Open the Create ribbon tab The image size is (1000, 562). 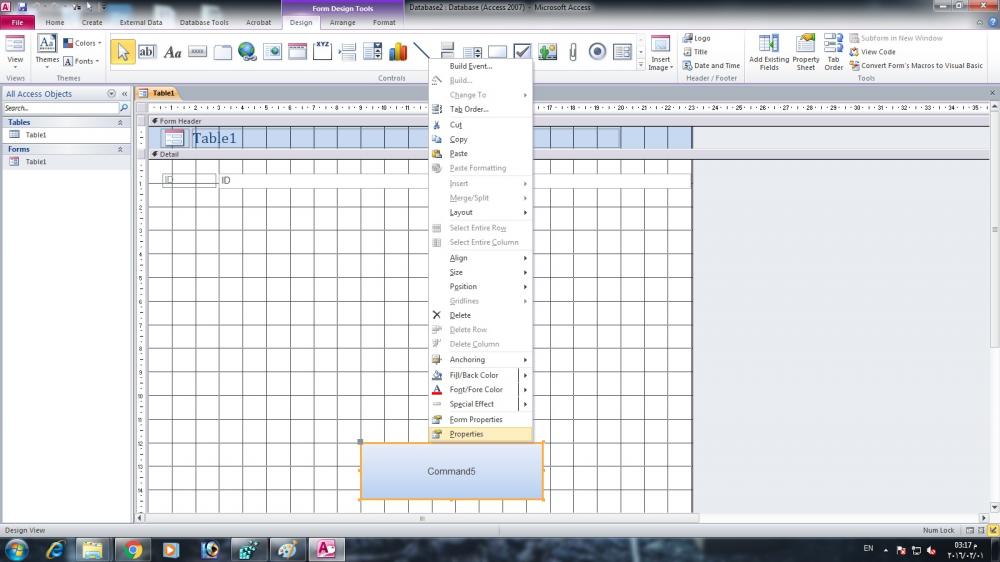click(x=92, y=22)
